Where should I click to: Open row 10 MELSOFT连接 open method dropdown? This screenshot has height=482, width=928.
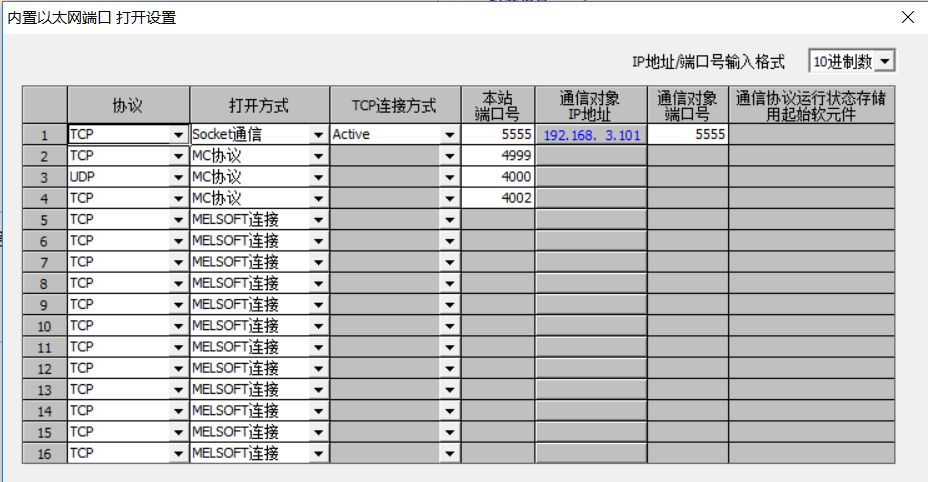coord(318,326)
